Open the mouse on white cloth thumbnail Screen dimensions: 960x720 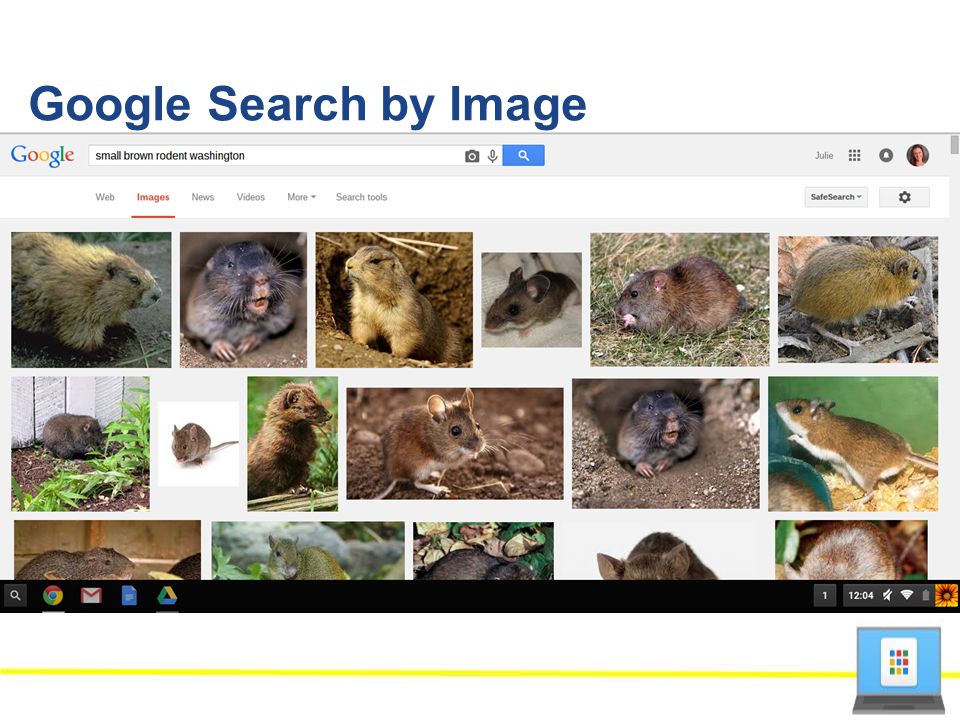[x=531, y=300]
